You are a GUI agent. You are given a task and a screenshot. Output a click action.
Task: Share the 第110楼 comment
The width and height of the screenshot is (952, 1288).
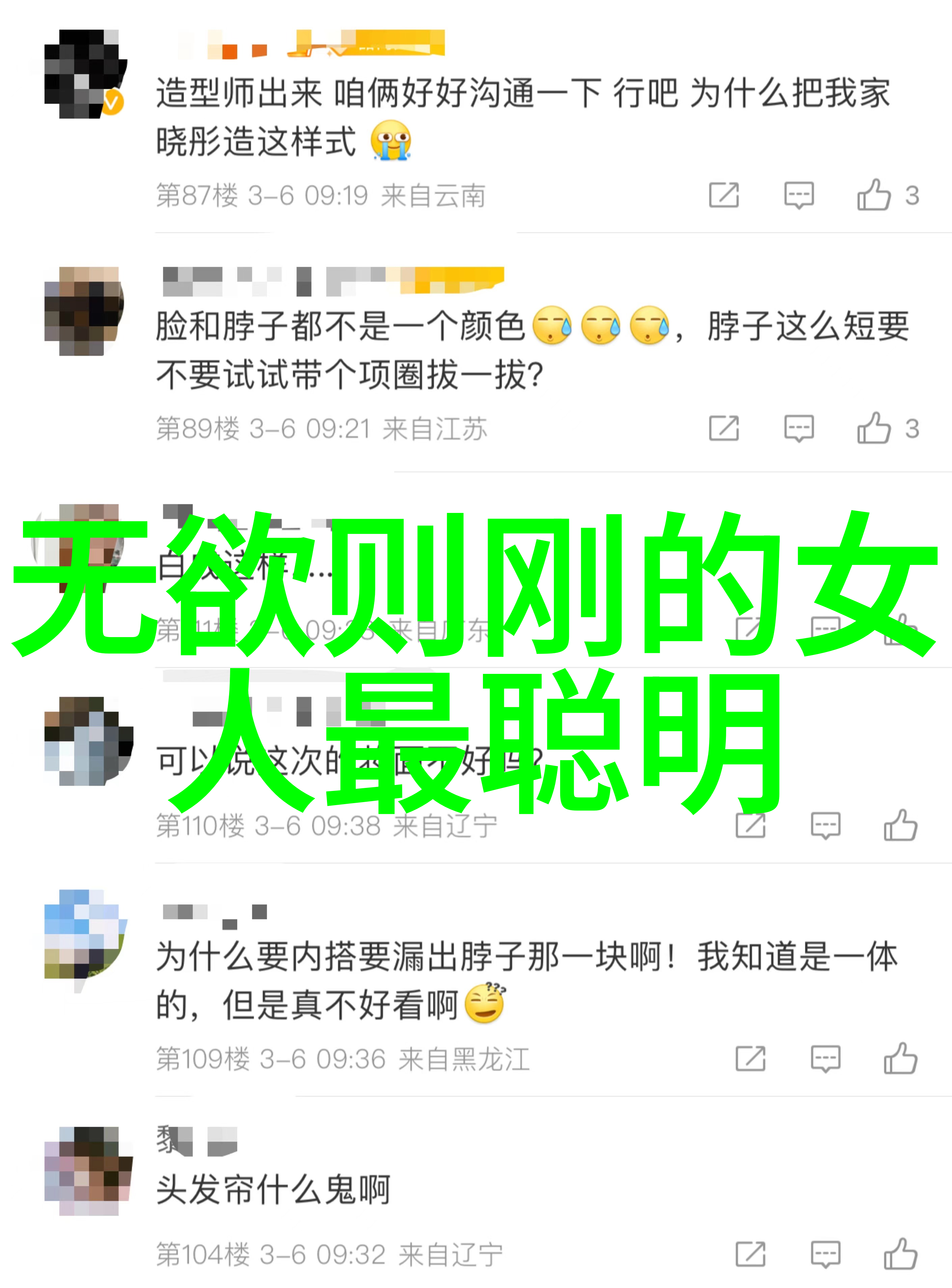click(751, 825)
